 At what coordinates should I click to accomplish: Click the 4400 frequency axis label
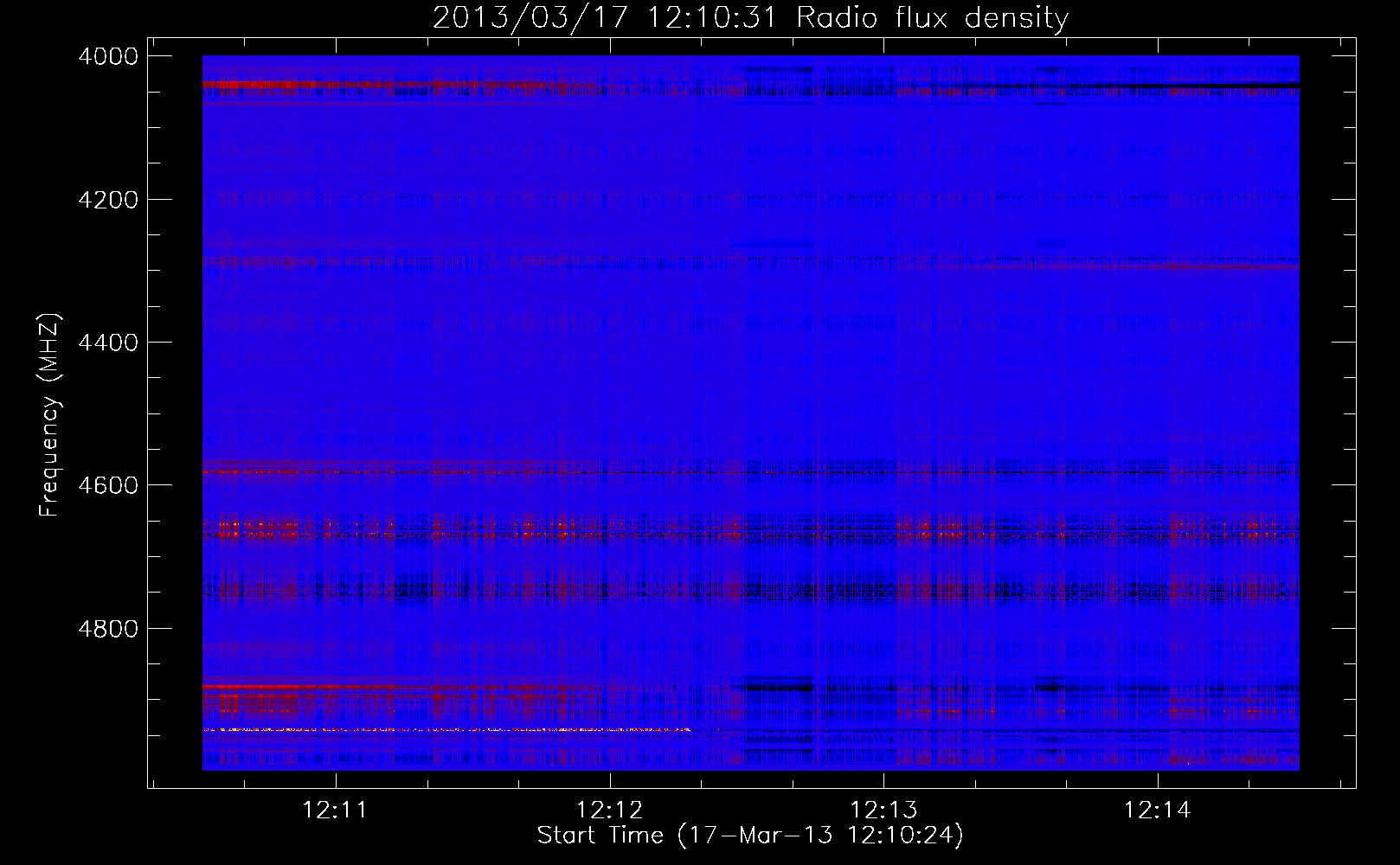pyautogui.click(x=108, y=343)
